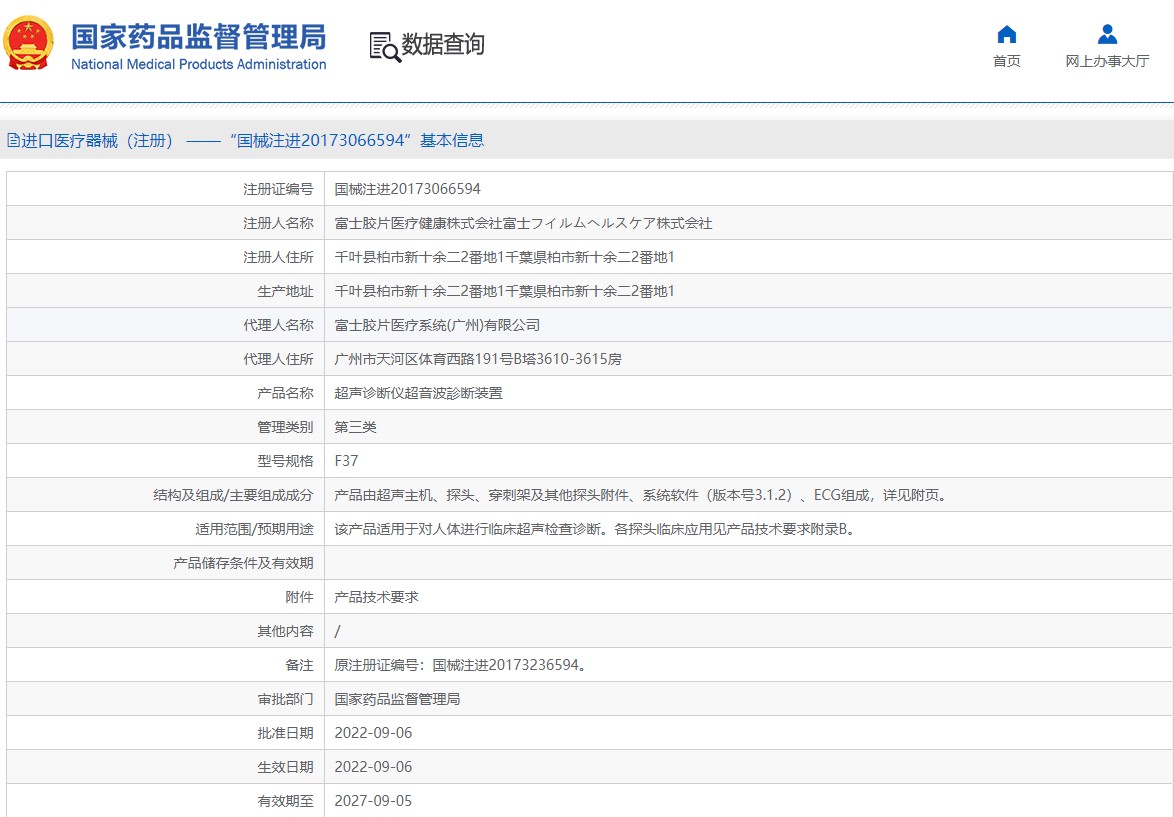Open the home page house icon
Image resolution: width=1174 pixels, height=817 pixels.
click(x=1006, y=34)
